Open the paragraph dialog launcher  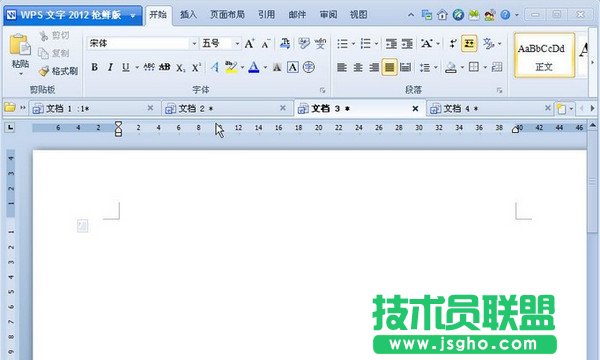pos(500,90)
